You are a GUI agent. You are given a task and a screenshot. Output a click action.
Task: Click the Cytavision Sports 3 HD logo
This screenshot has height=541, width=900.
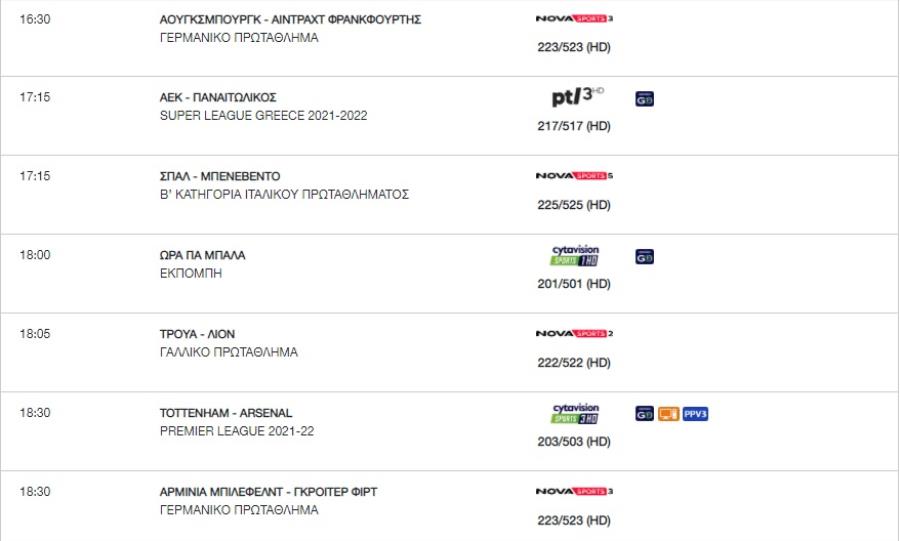[x=575, y=413]
